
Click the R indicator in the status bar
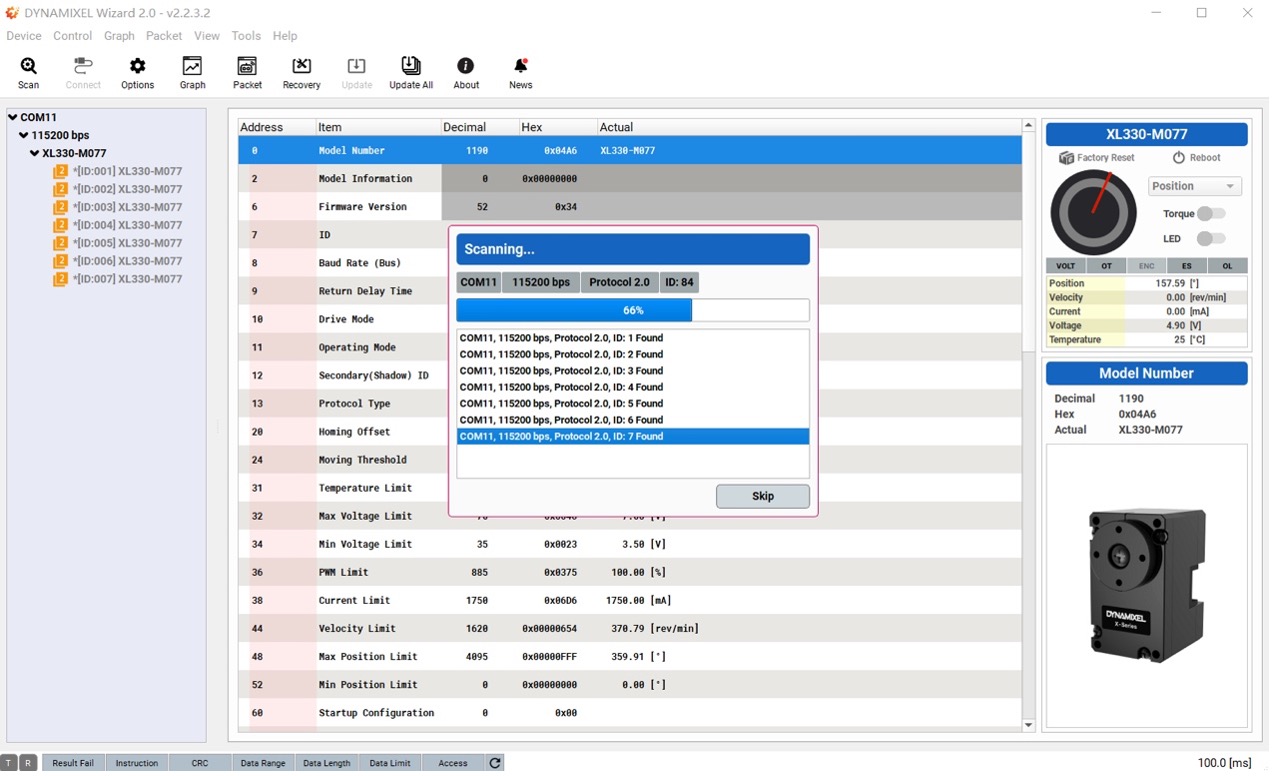coord(28,763)
